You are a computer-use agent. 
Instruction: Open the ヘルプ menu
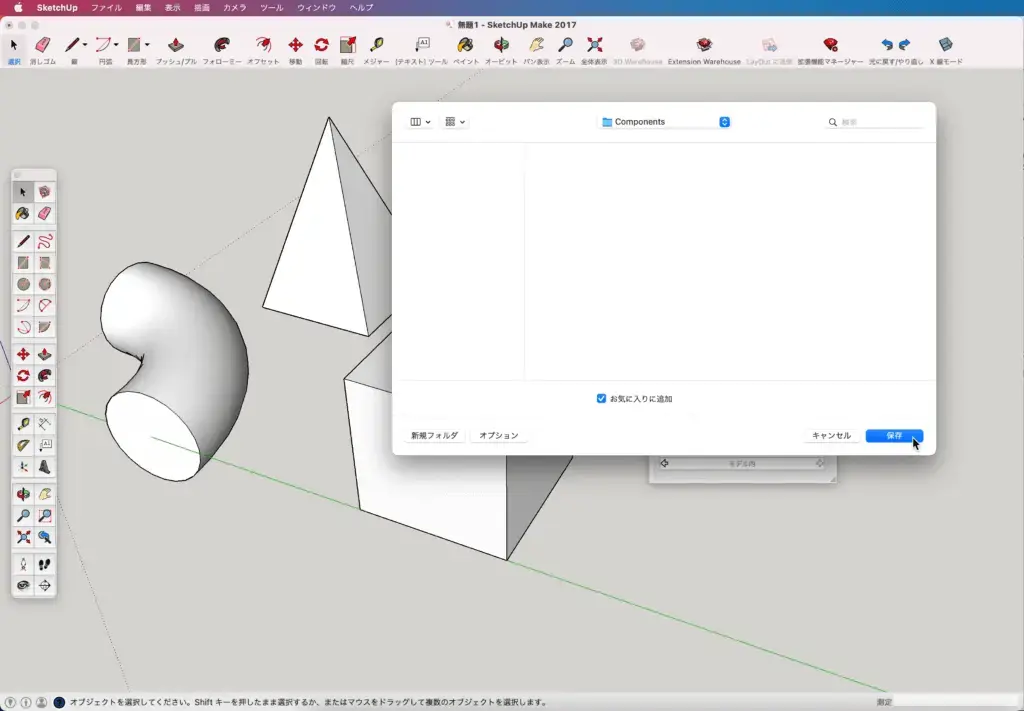point(361,8)
